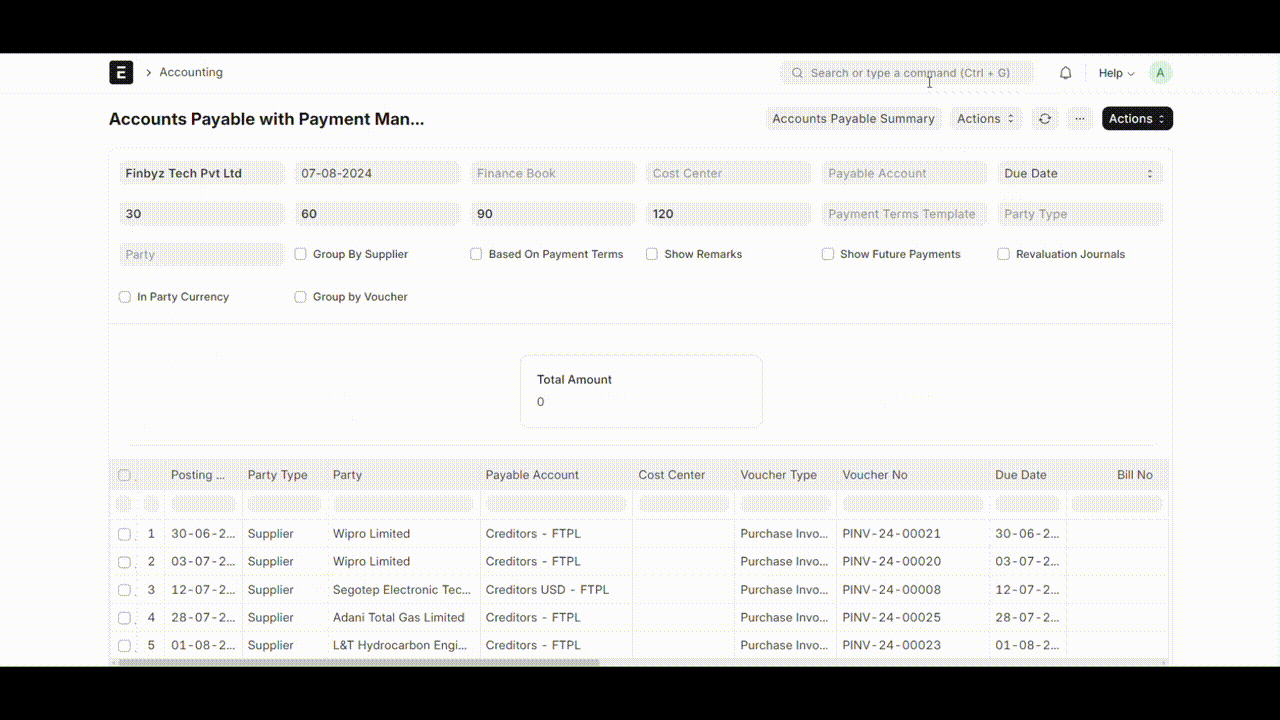Open user avatar menu A
This screenshot has width=1280, height=720.
coord(1160,73)
